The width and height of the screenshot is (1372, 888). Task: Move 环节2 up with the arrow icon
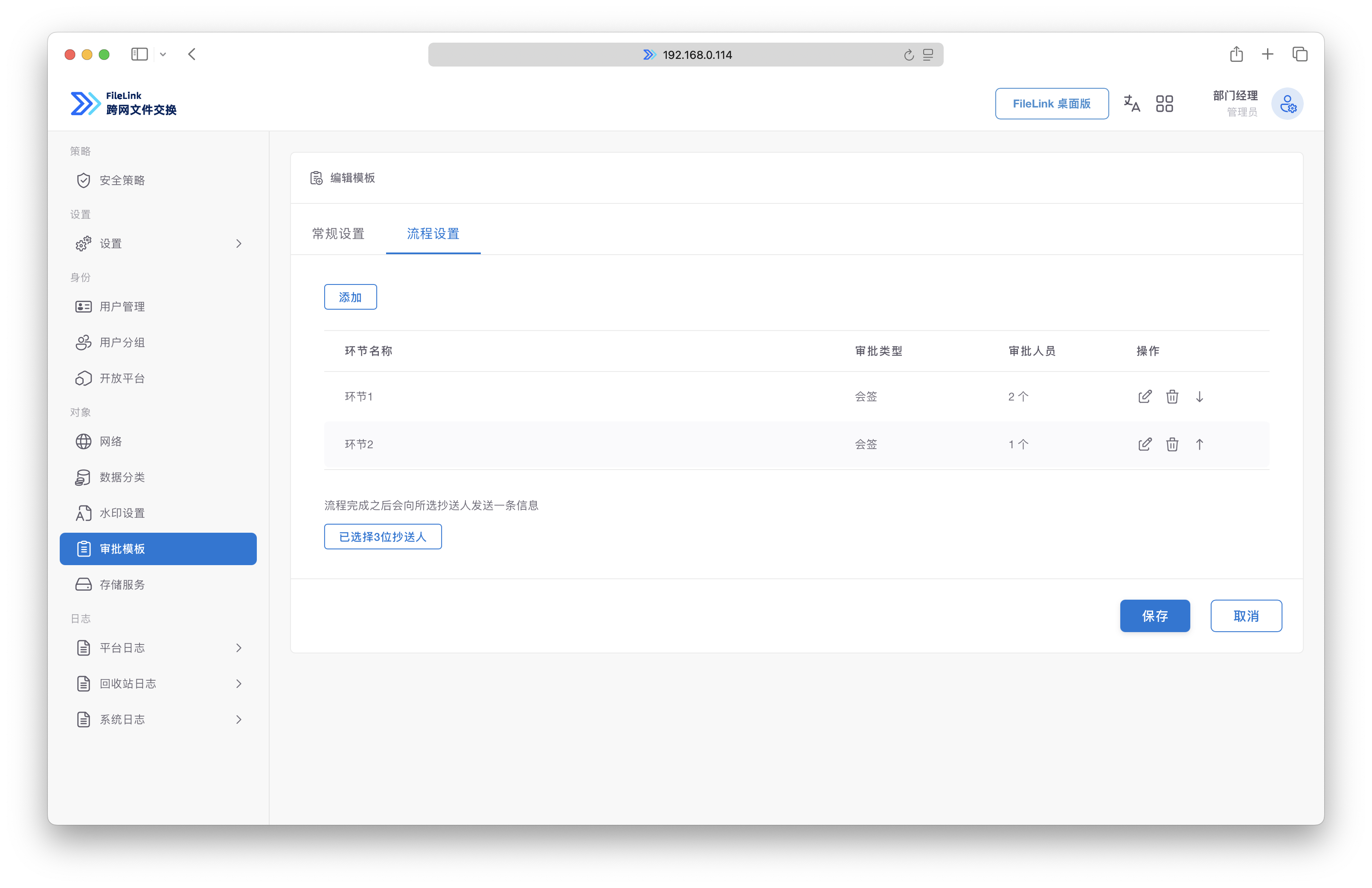coord(1200,444)
